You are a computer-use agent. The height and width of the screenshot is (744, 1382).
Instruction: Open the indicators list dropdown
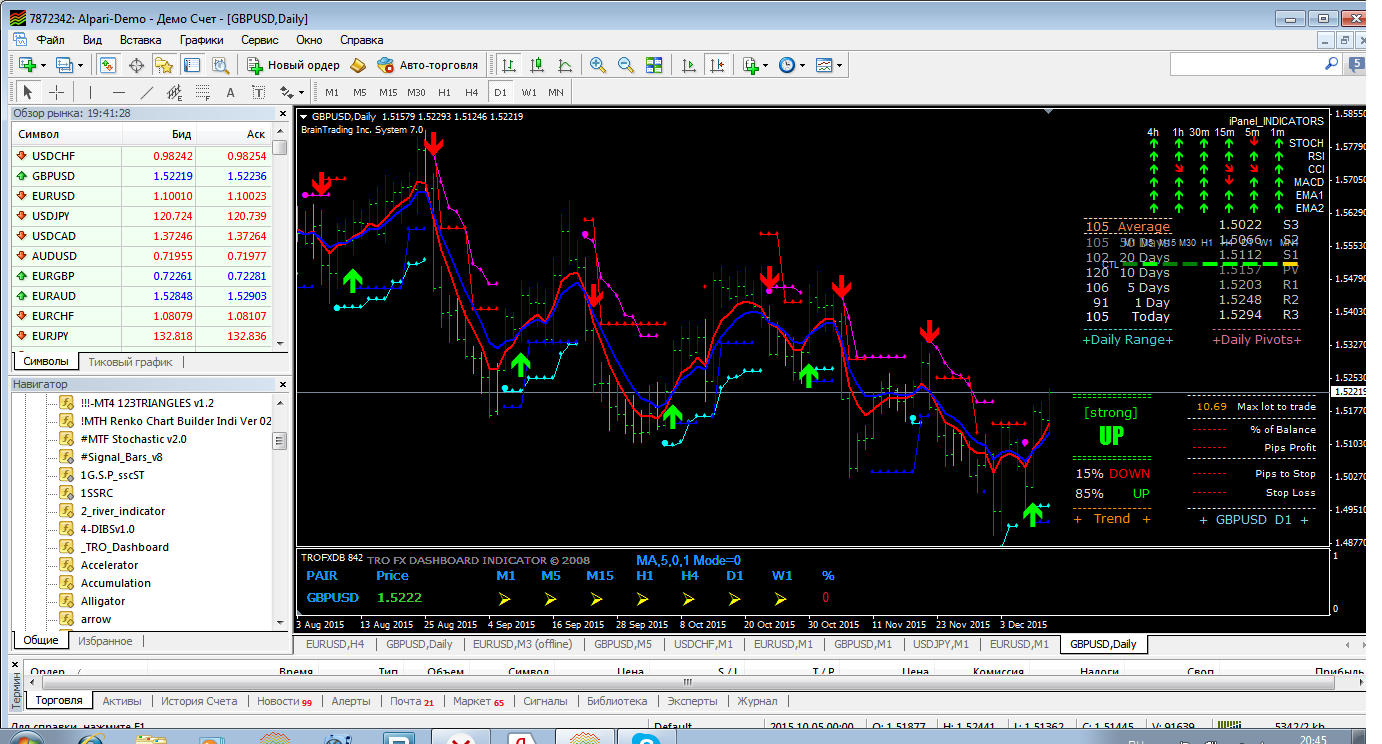pos(755,65)
